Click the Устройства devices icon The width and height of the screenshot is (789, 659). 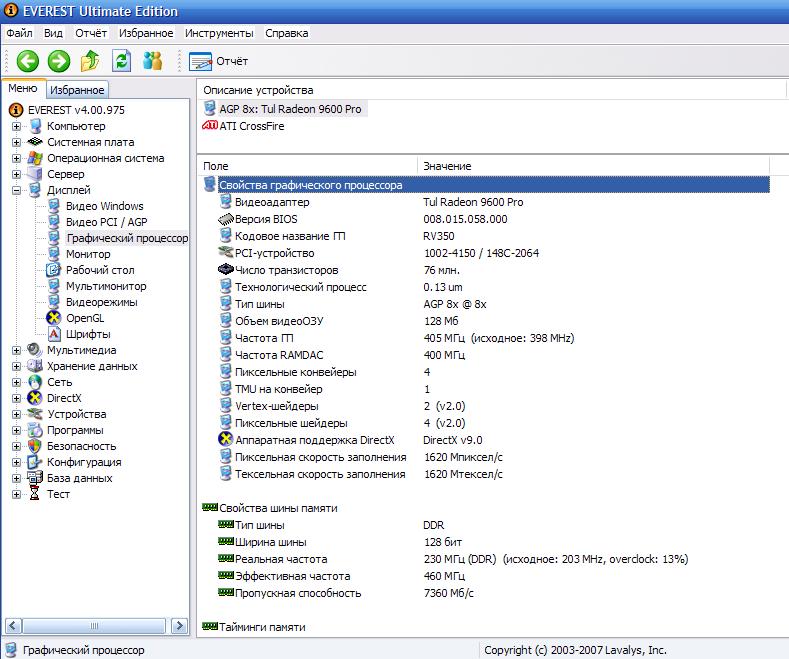click(35, 414)
